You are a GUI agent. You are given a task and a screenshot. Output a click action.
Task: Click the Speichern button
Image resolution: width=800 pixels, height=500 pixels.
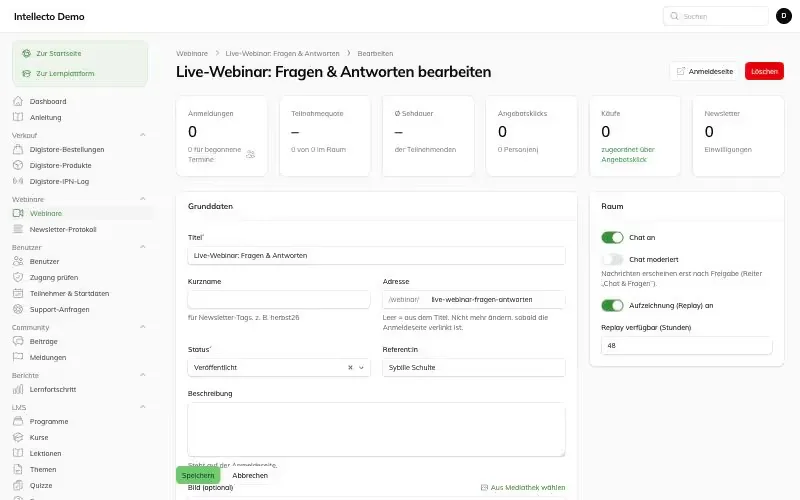coord(198,475)
